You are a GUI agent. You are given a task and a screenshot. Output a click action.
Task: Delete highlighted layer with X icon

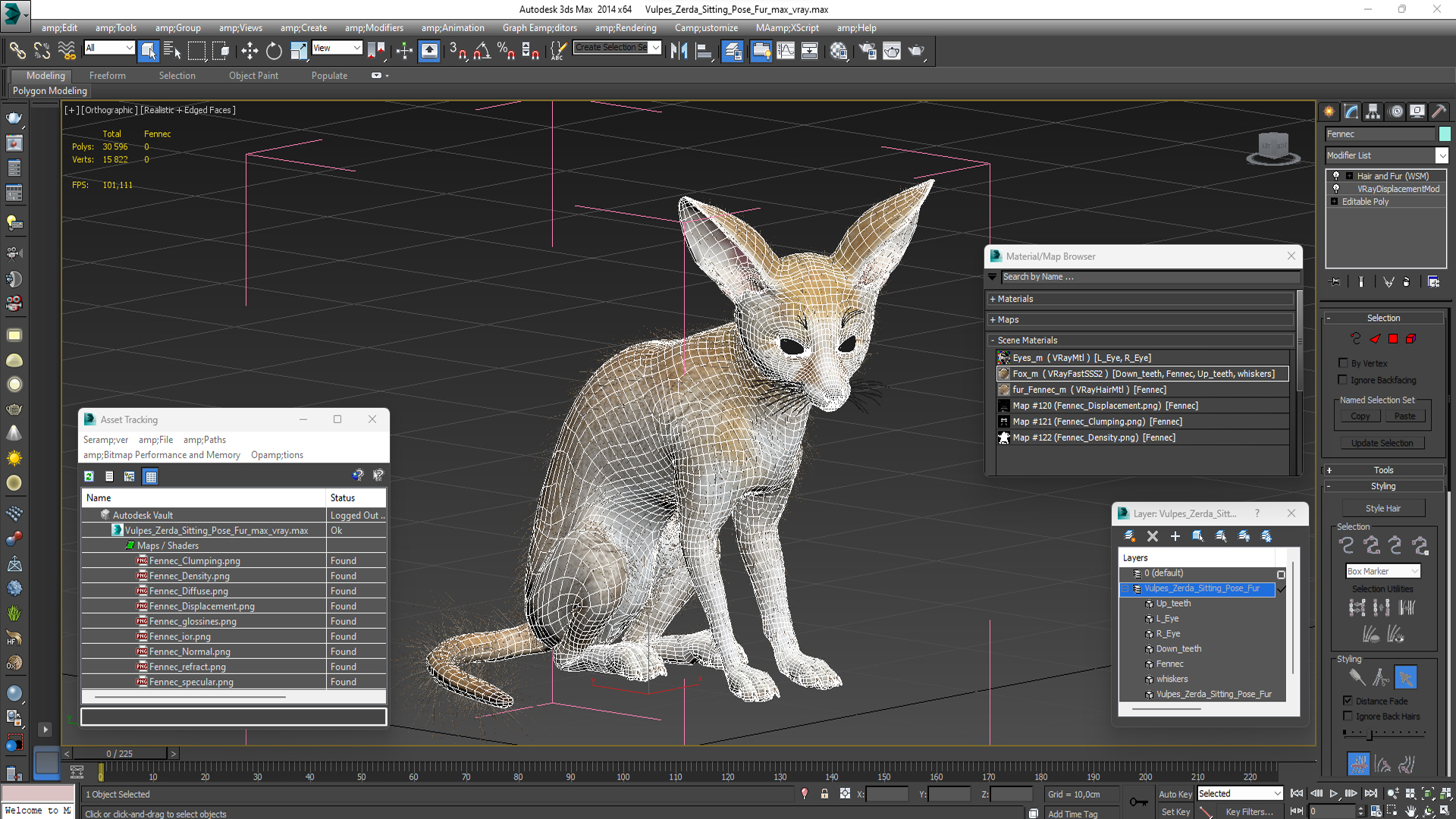coord(1153,536)
